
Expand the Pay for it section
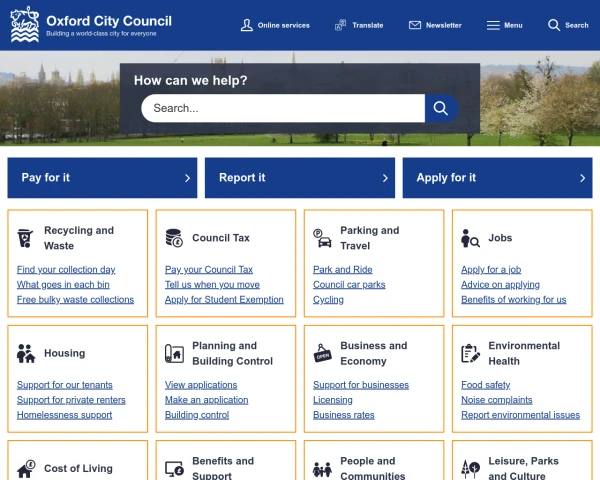tap(102, 178)
